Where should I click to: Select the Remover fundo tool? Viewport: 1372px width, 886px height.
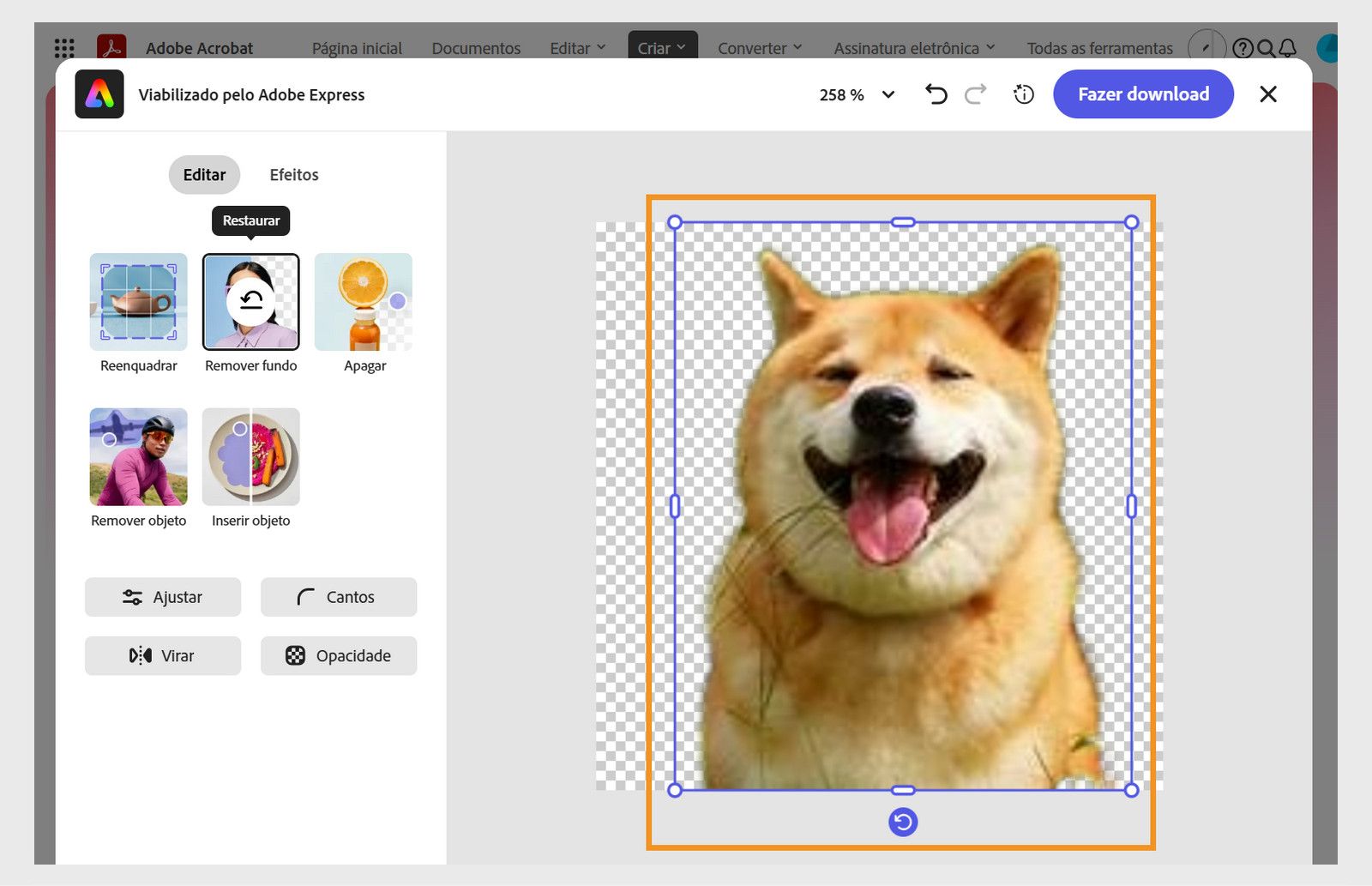tap(250, 302)
